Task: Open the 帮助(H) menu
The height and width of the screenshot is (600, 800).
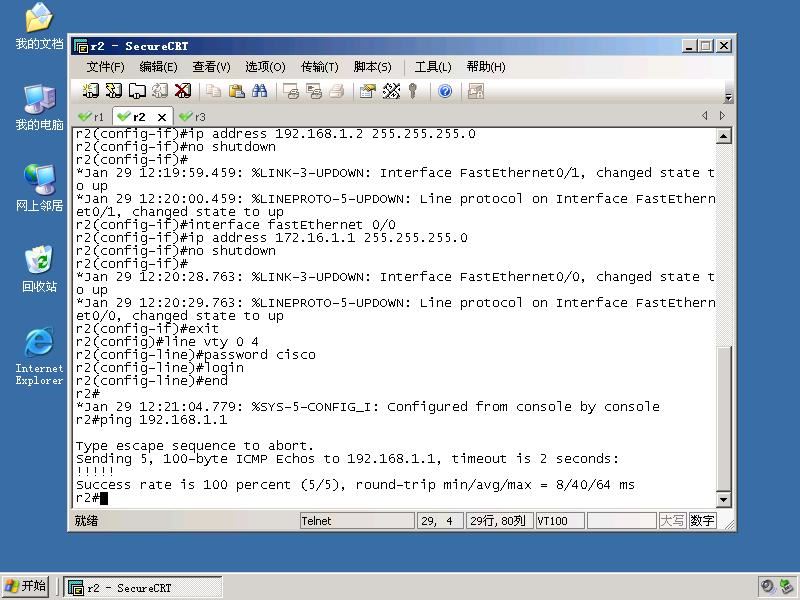Action: [486, 67]
